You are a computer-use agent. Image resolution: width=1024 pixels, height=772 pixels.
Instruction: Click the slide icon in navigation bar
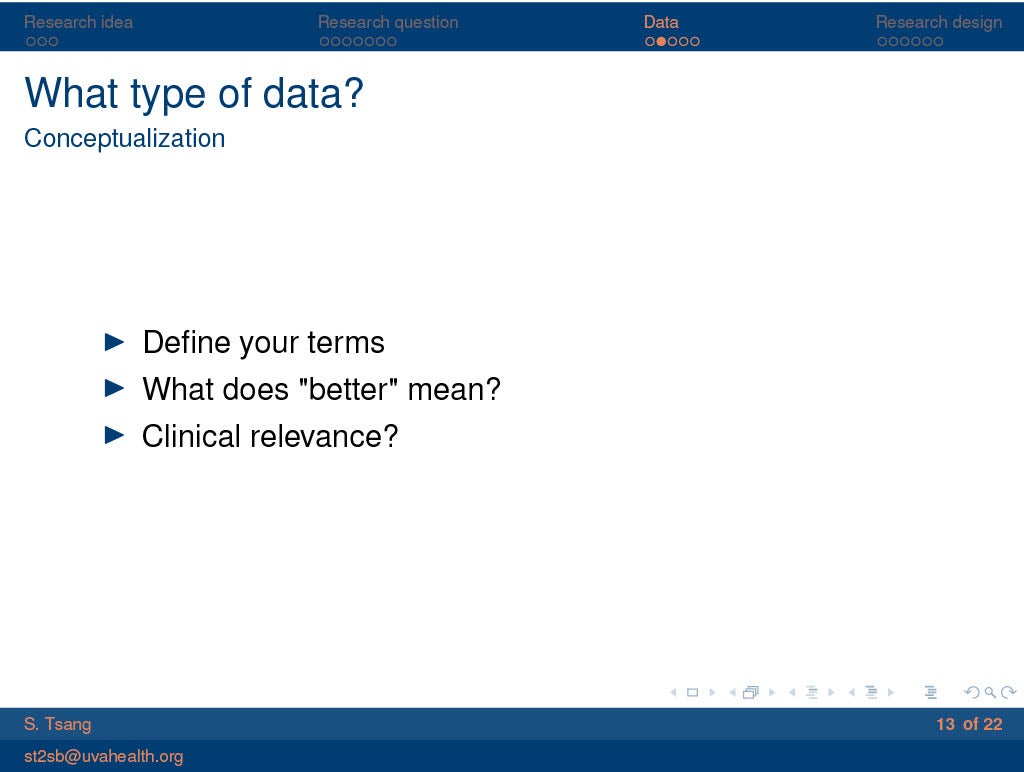[691, 692]
